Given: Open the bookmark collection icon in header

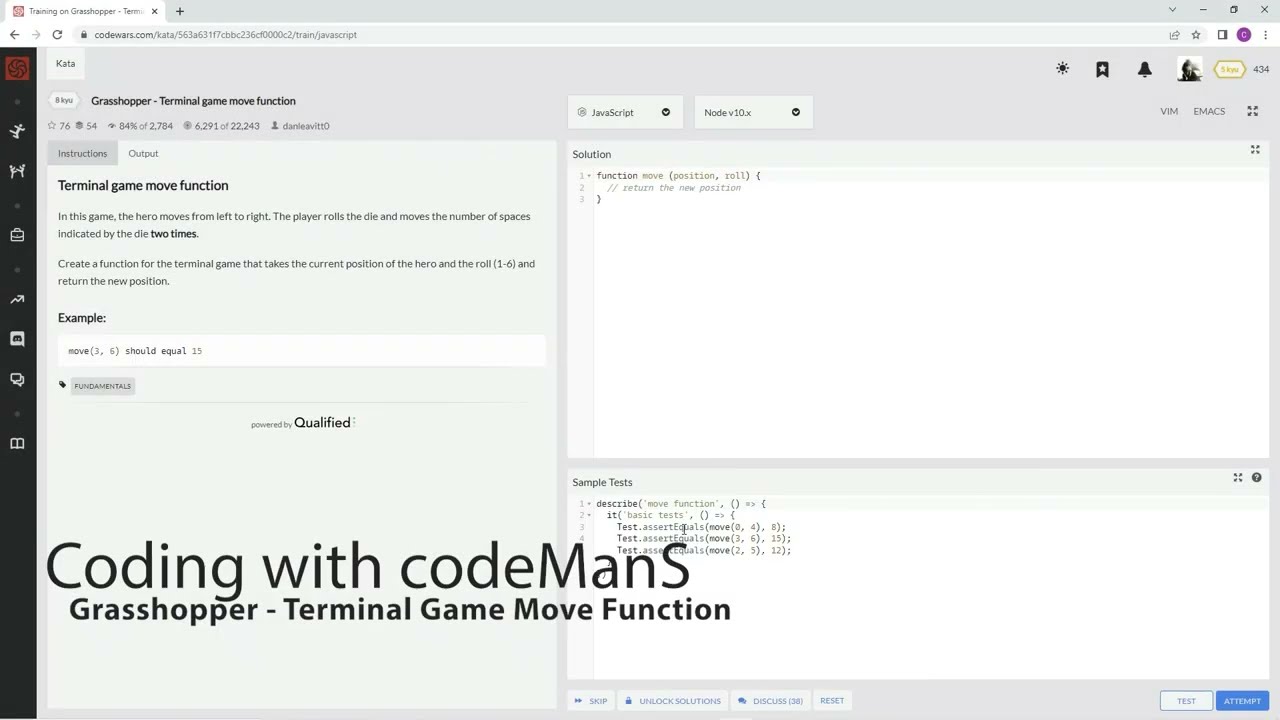Looking at the screenshot, I should click(x=1102, y=69).
